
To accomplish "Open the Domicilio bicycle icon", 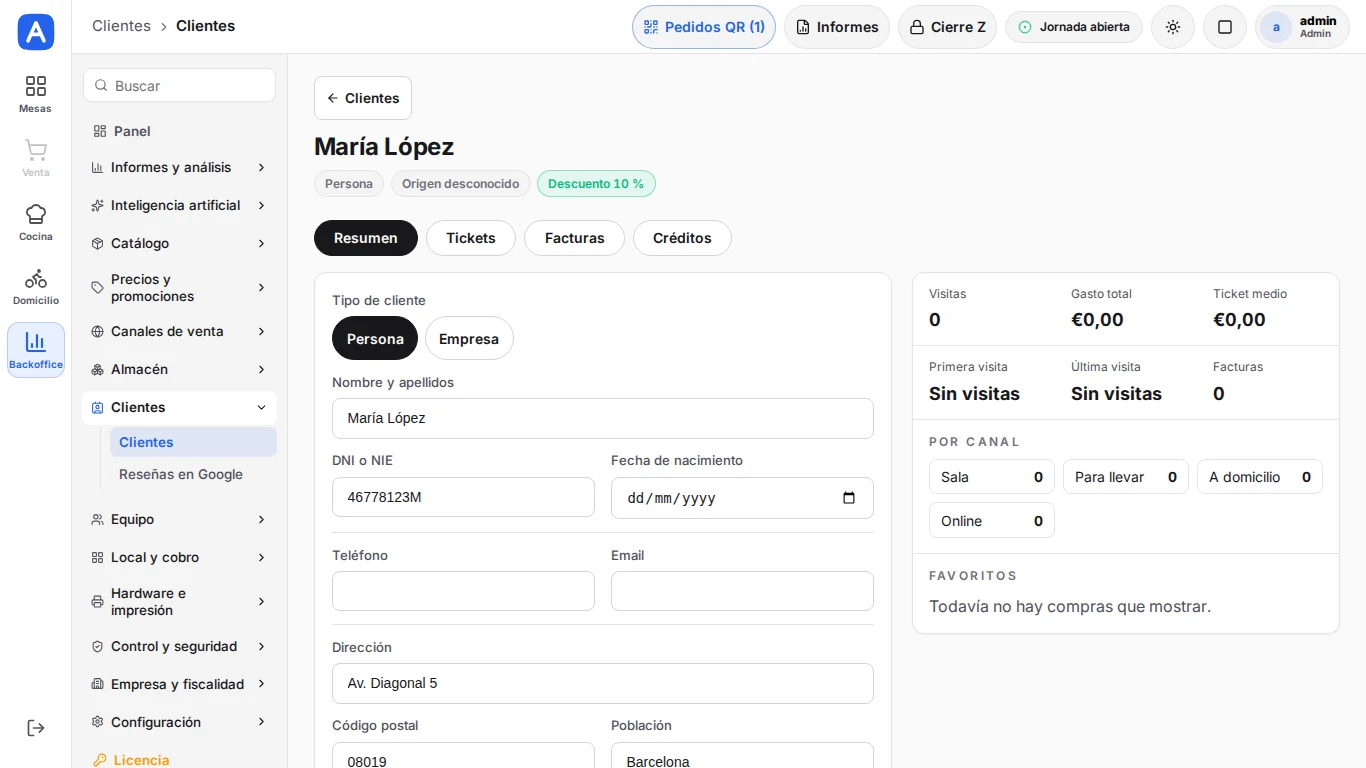I will point(35,286).
